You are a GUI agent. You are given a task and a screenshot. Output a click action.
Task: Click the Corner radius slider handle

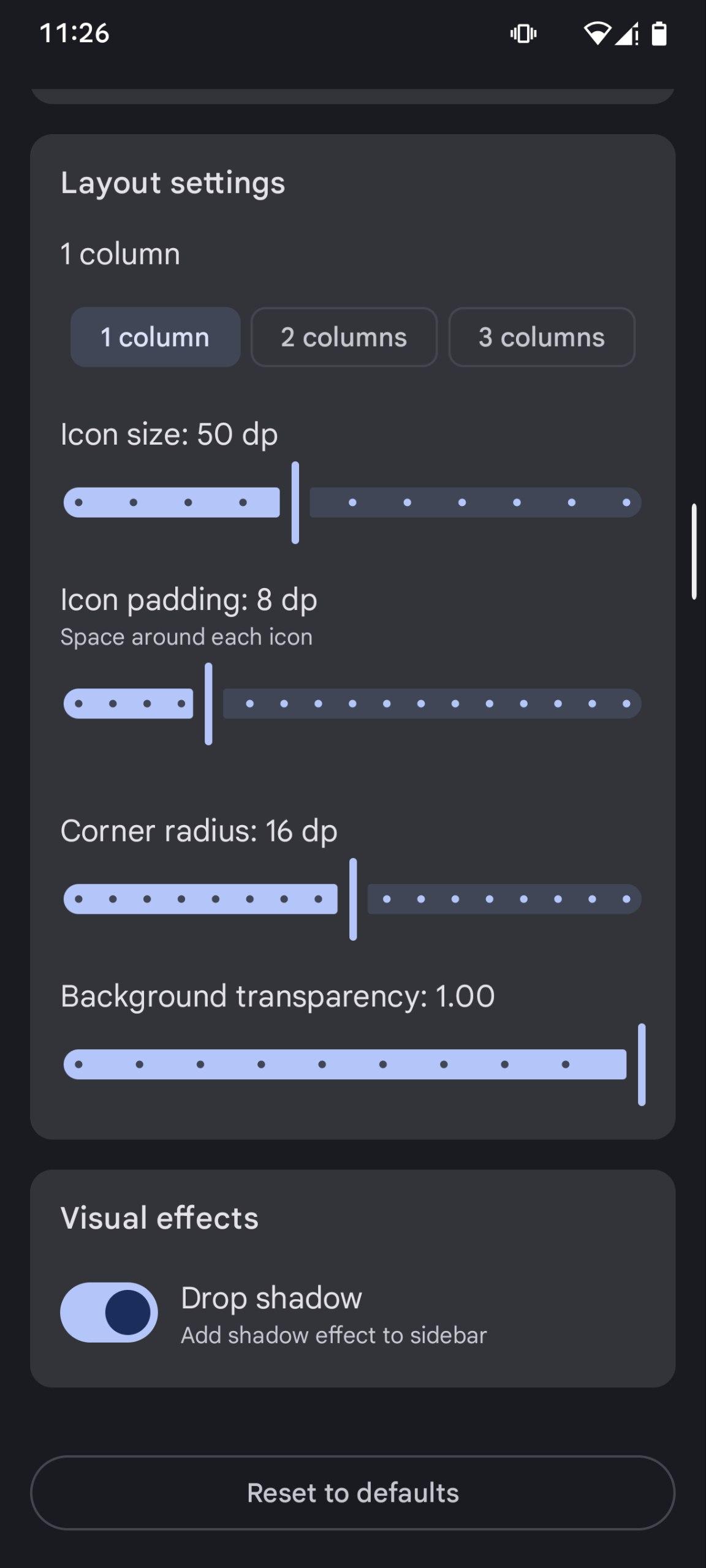pyautogui.click(x=353, y=899)
